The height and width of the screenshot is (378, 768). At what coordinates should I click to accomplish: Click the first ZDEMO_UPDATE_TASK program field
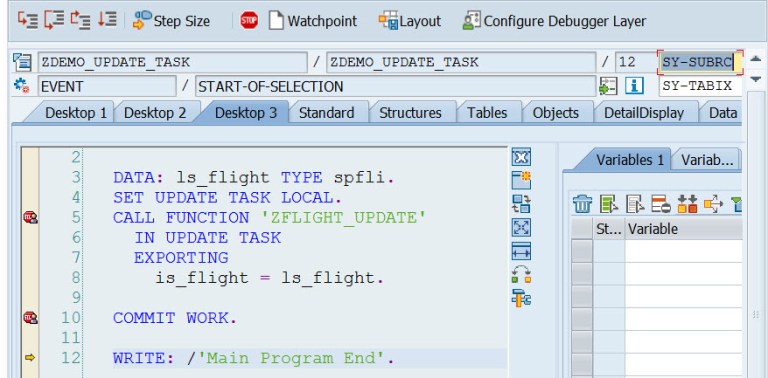172,62
